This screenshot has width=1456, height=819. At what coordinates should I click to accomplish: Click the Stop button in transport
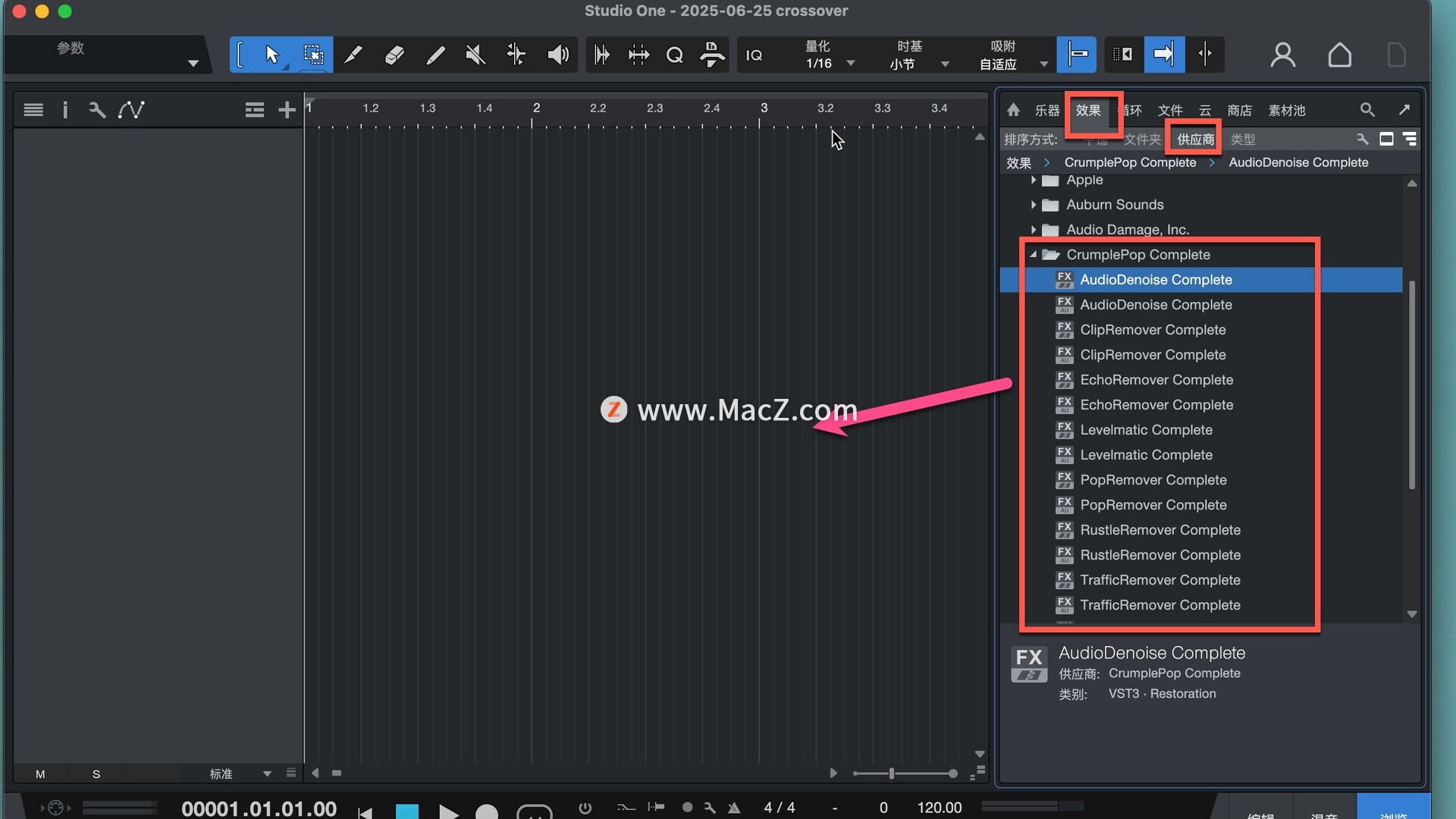point(407,811)
